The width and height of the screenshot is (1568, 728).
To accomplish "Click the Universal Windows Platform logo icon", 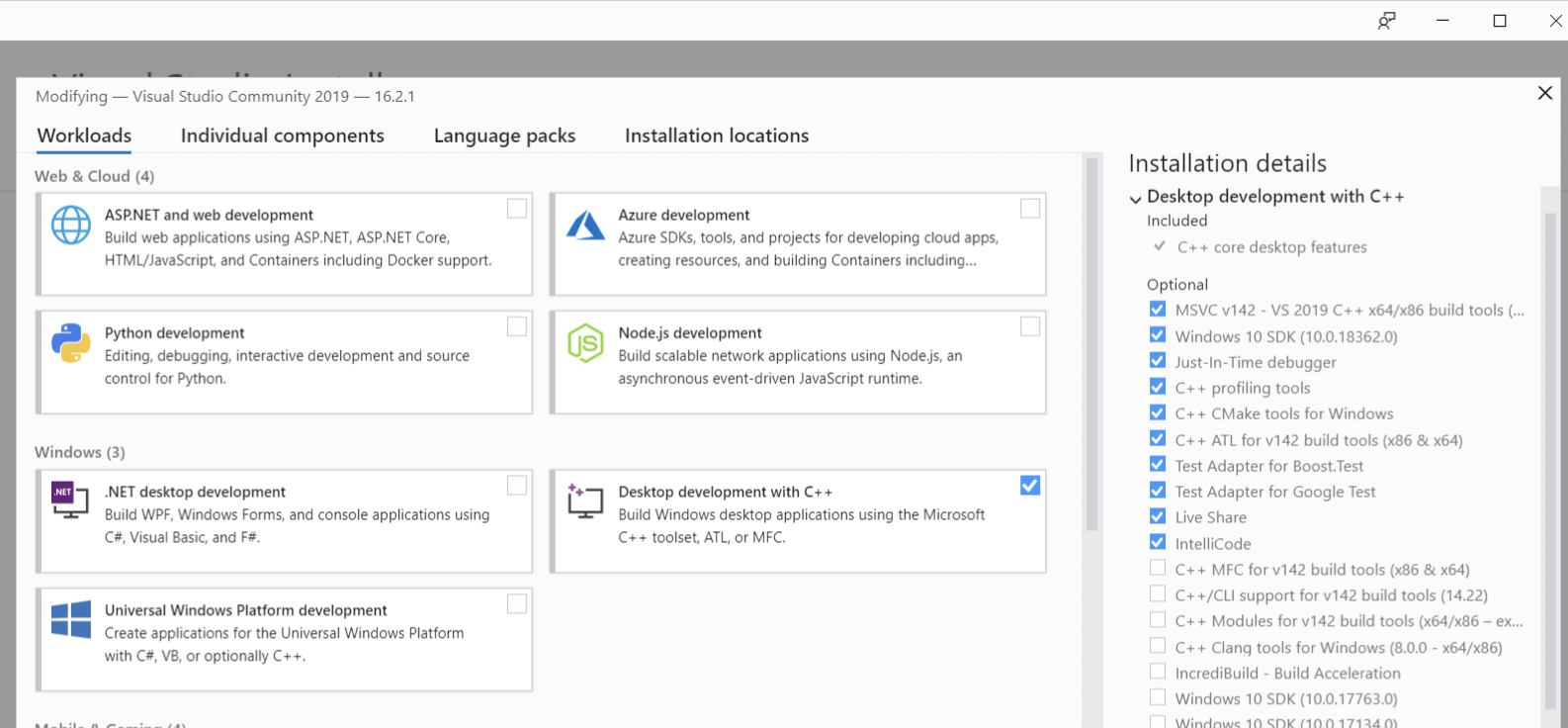I will (71, 619).
